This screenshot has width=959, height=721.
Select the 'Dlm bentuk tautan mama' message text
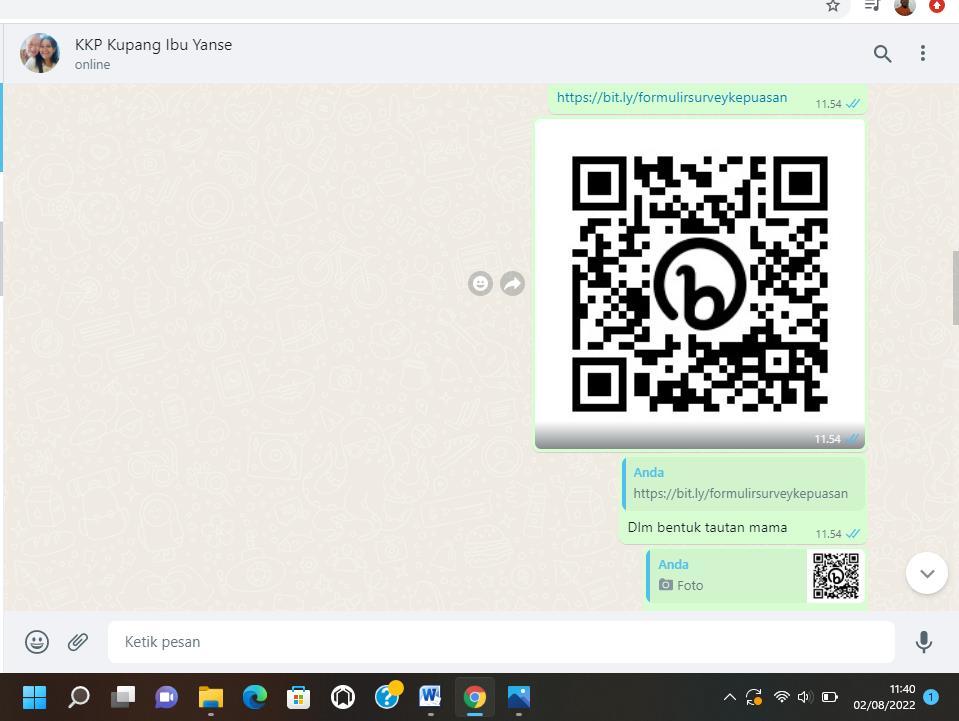[707, 527]
